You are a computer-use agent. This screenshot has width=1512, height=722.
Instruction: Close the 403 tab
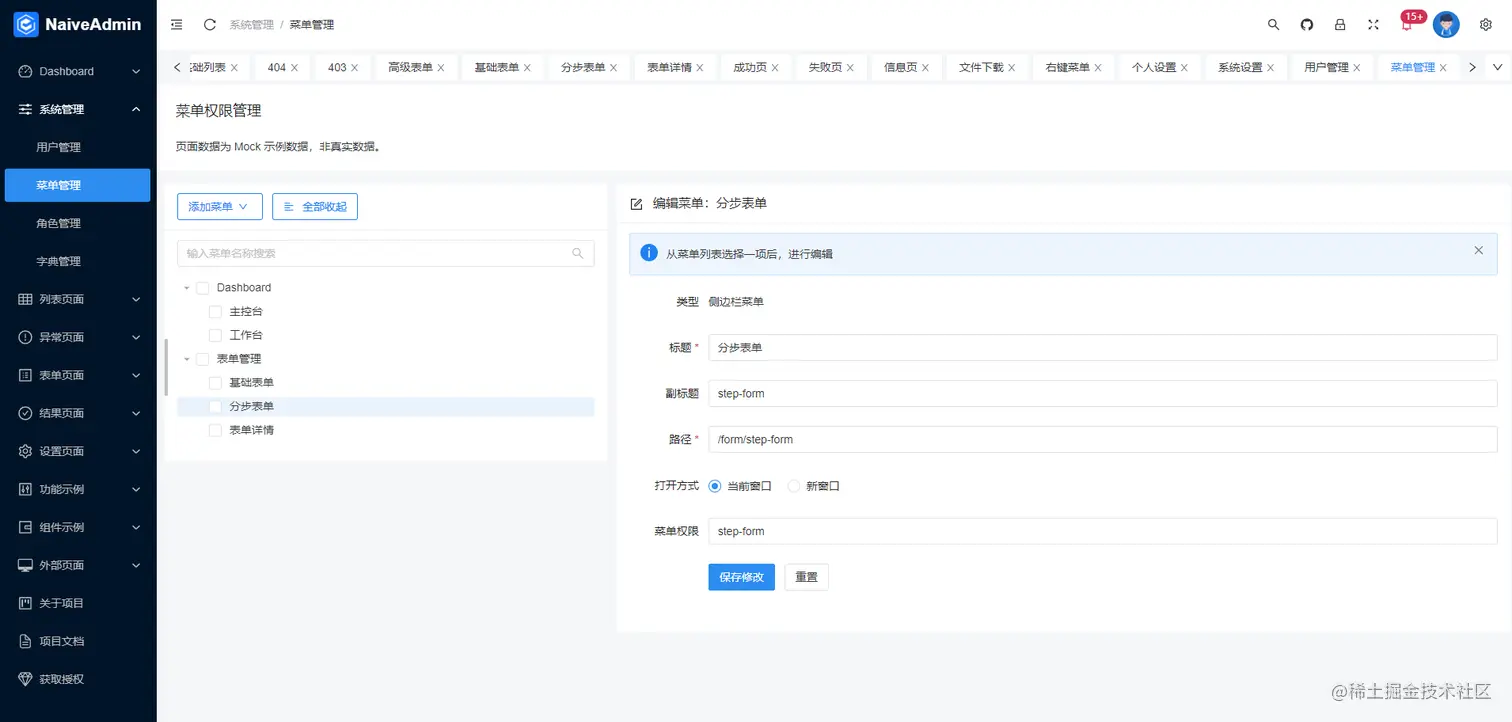pos(355,68)
